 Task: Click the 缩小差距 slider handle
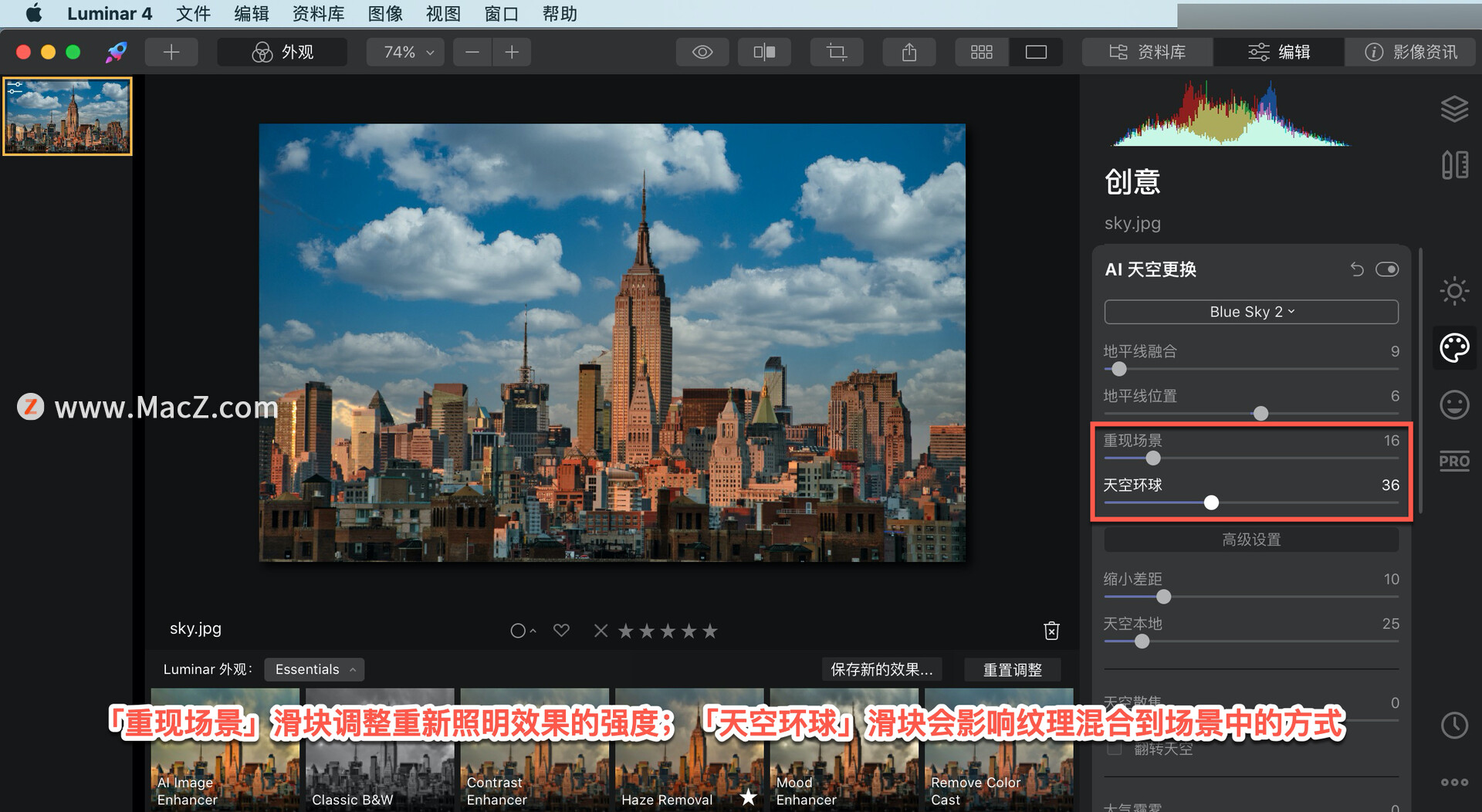tap(1164, 597)
